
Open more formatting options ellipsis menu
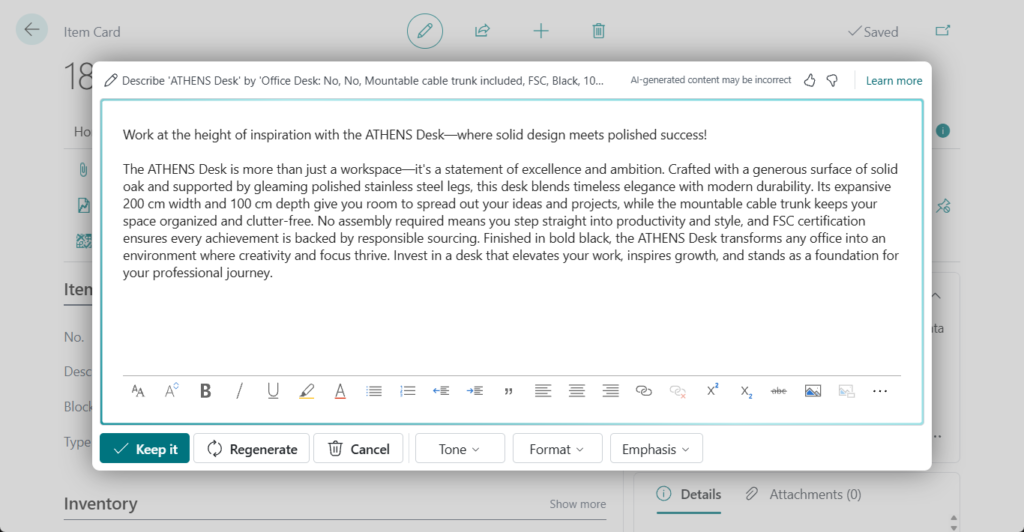click(880, 391)
